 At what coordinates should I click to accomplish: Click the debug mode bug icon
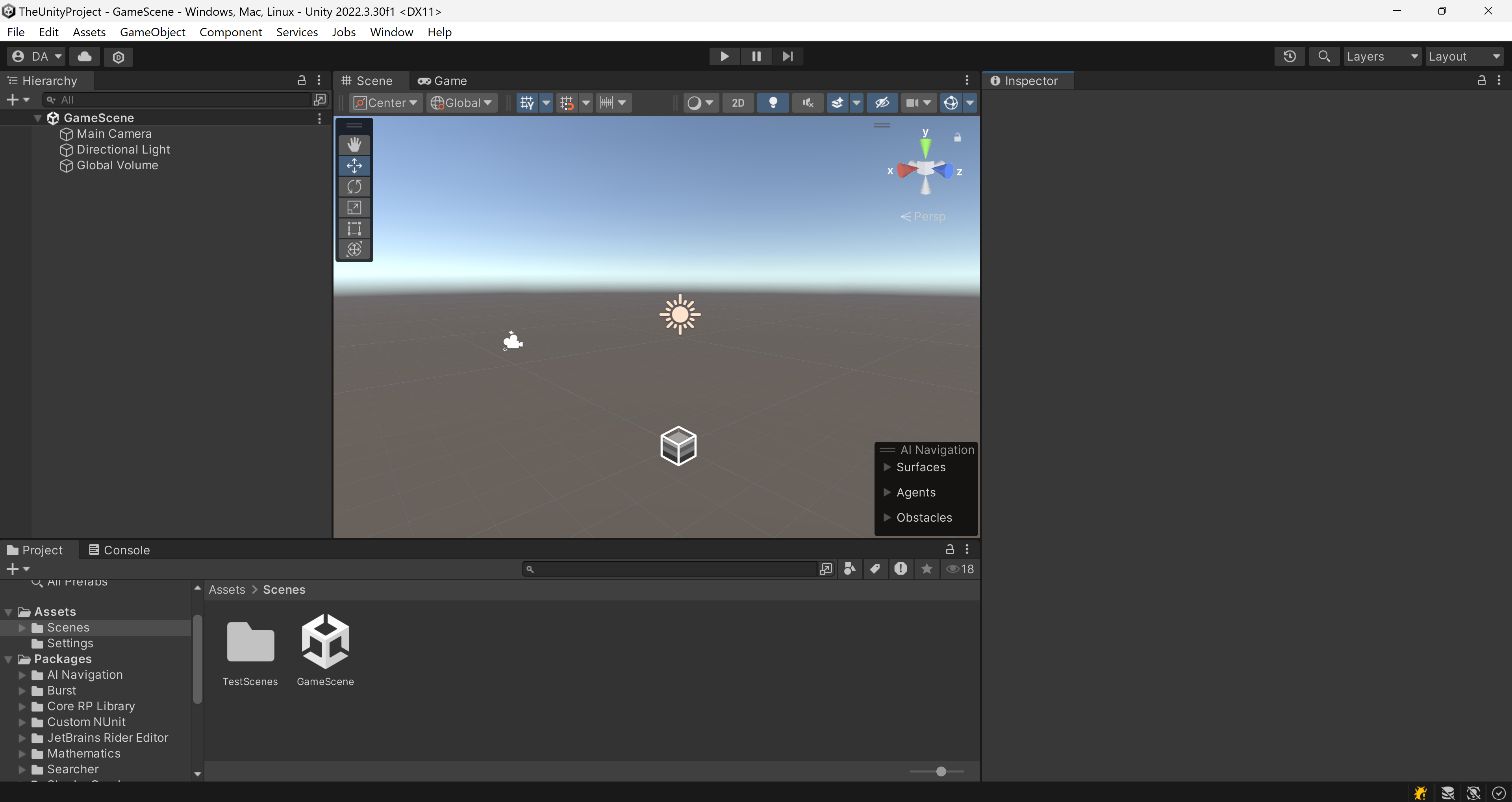(1421, 793)
